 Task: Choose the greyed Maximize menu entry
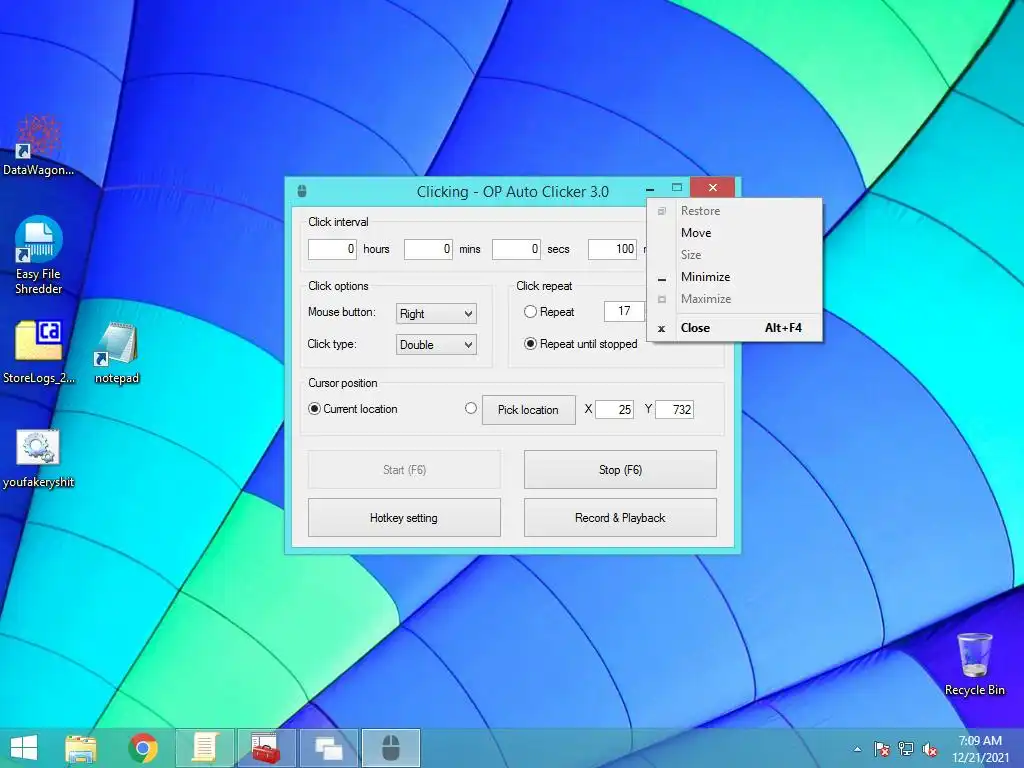pos(735,298)
